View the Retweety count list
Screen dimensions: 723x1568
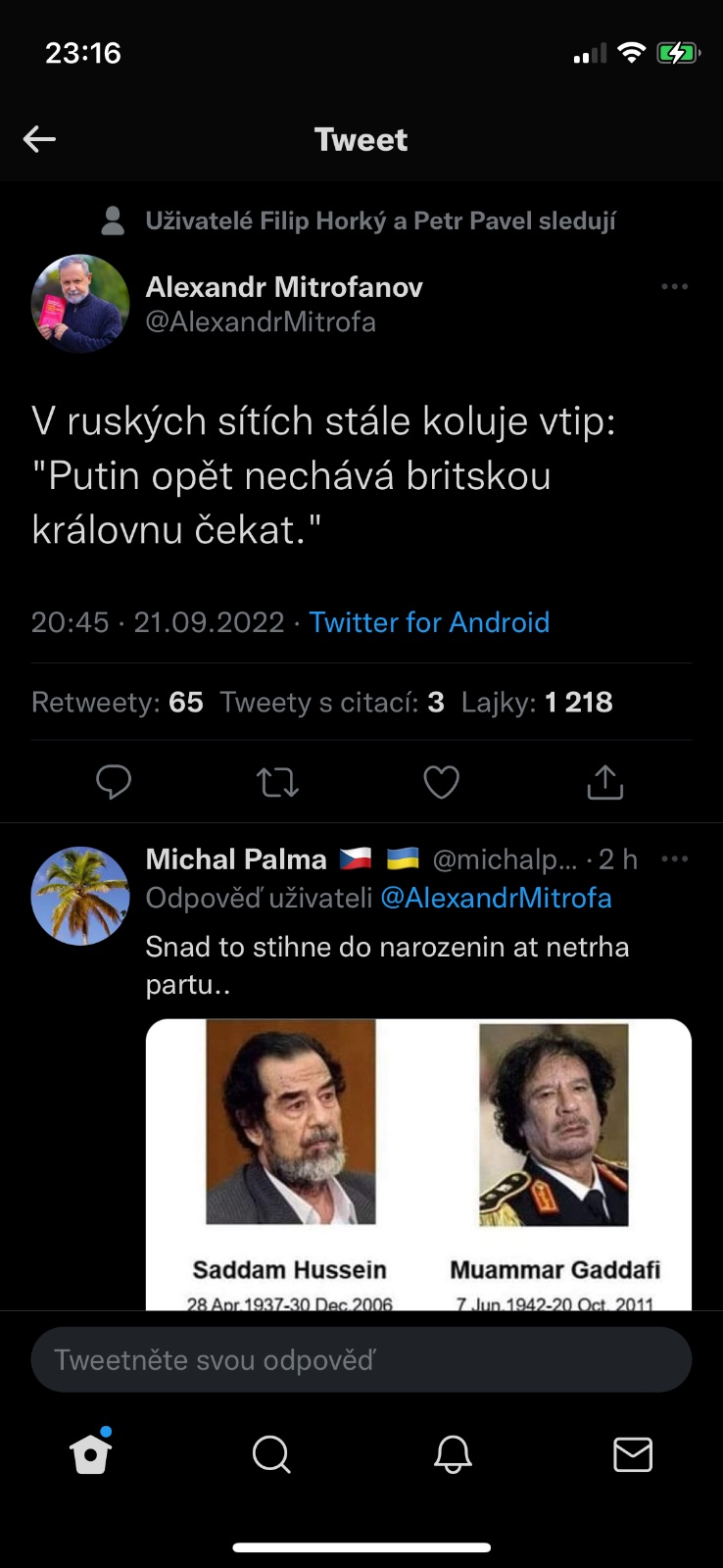pyautogui.click(x=118, y=703)
